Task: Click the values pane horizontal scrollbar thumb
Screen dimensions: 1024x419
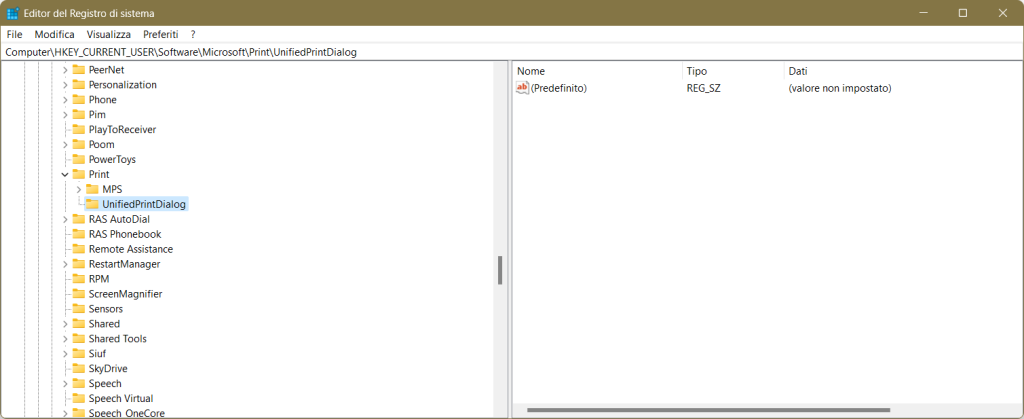Action: pos(709,411)
